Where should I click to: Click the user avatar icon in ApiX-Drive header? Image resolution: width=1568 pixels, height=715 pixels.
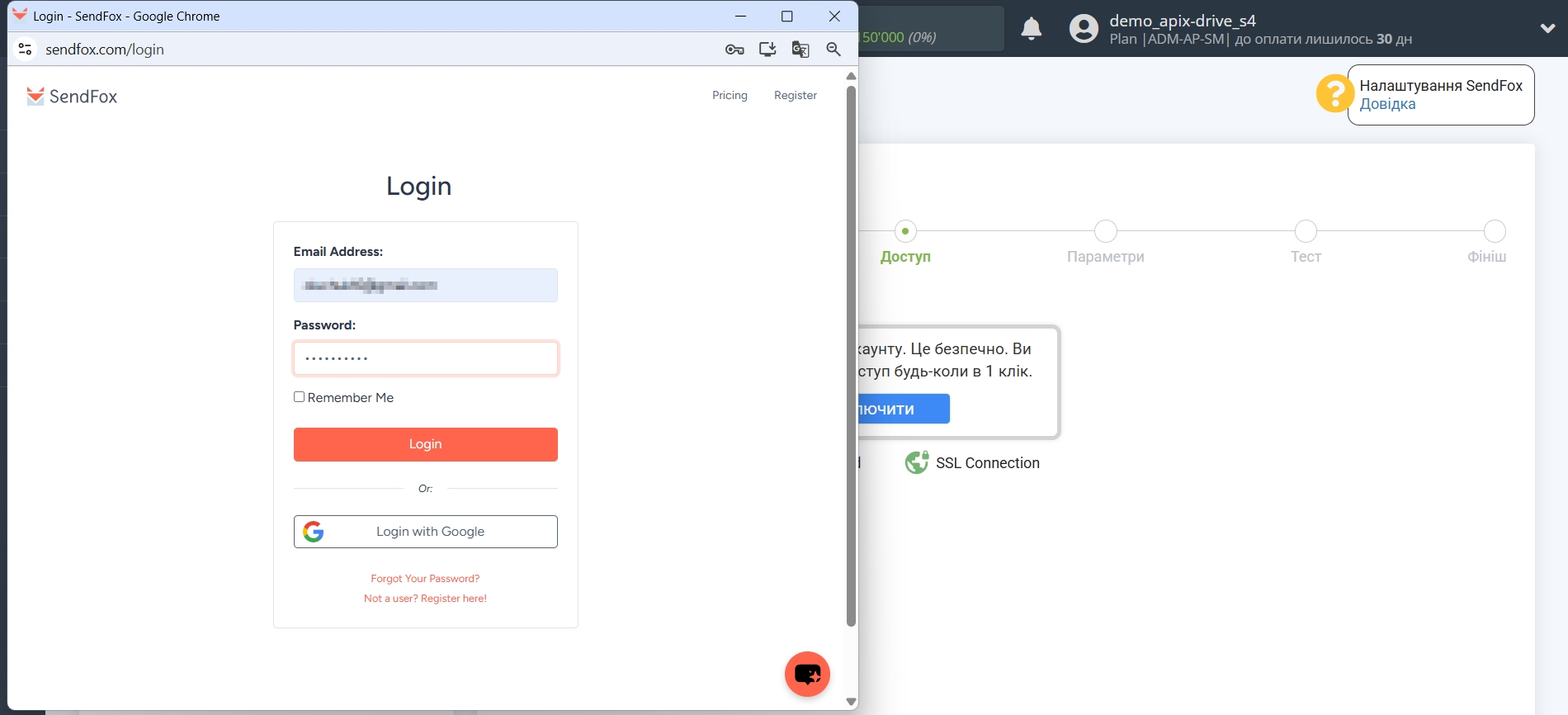click(x=1084, y=29)
